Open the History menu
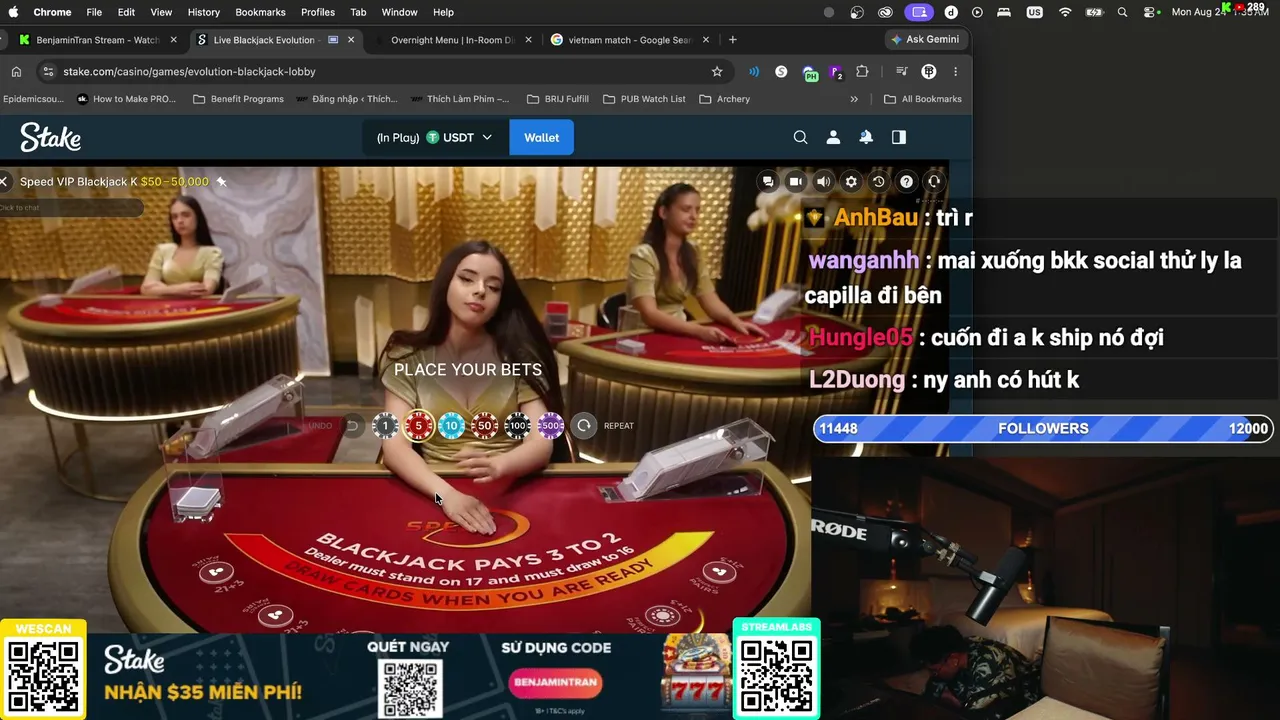Image resolution: width=1280 pixels, height=720 pixels. click(x=203, y=12)
